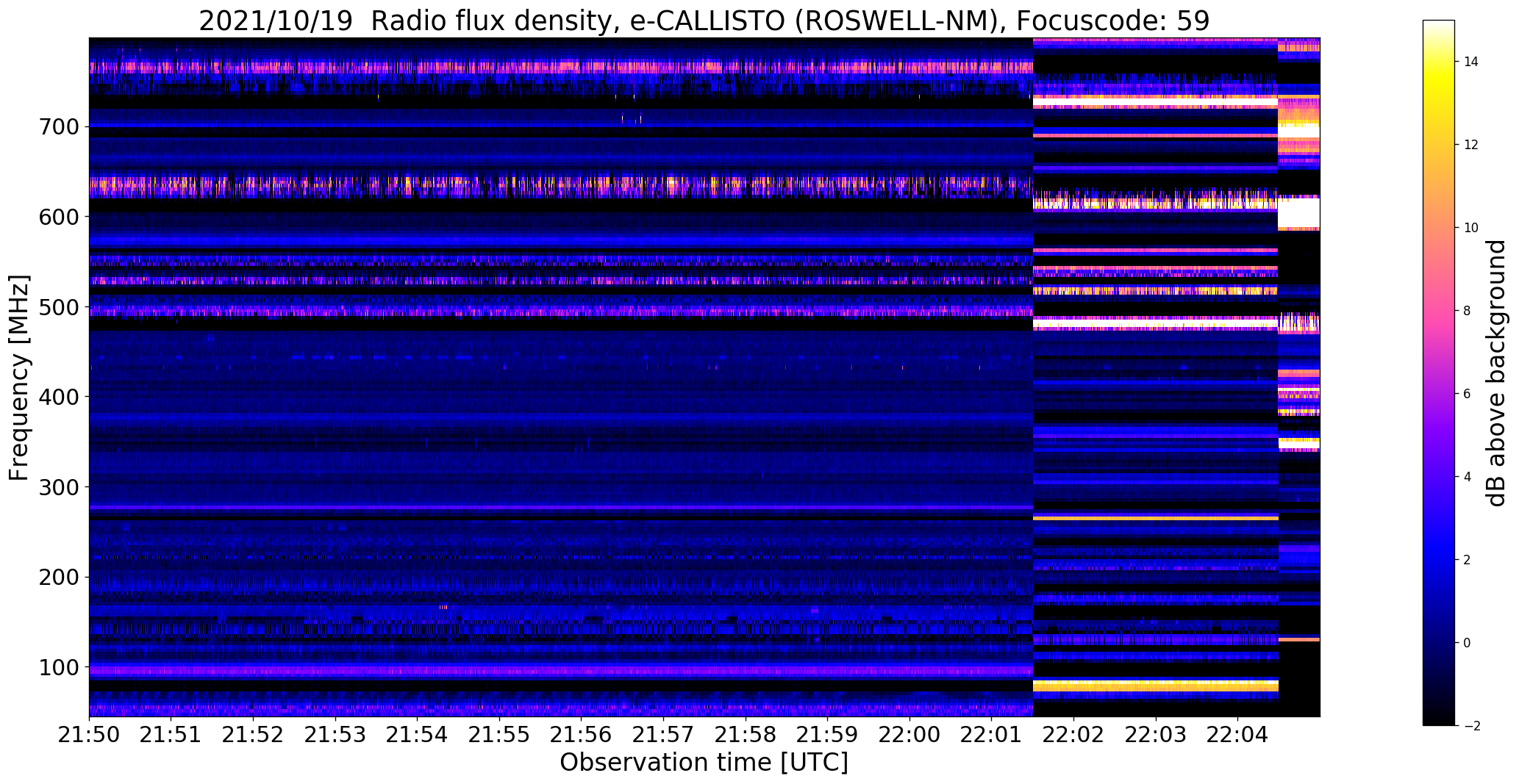
Task: Click the colorbar tick value 12
Action: [x=1471, y=145]
